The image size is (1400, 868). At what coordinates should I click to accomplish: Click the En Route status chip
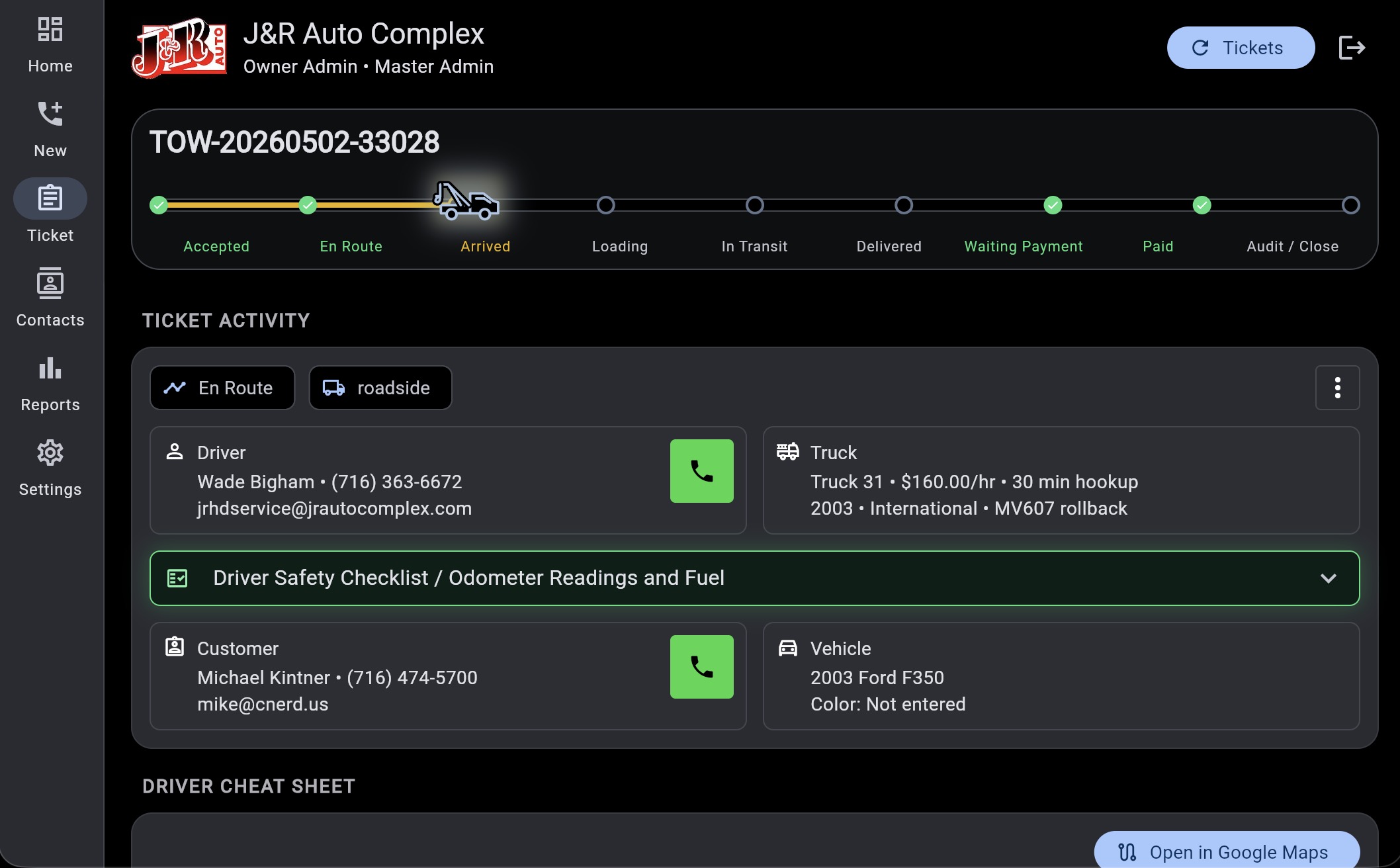(x=222, y=388)
